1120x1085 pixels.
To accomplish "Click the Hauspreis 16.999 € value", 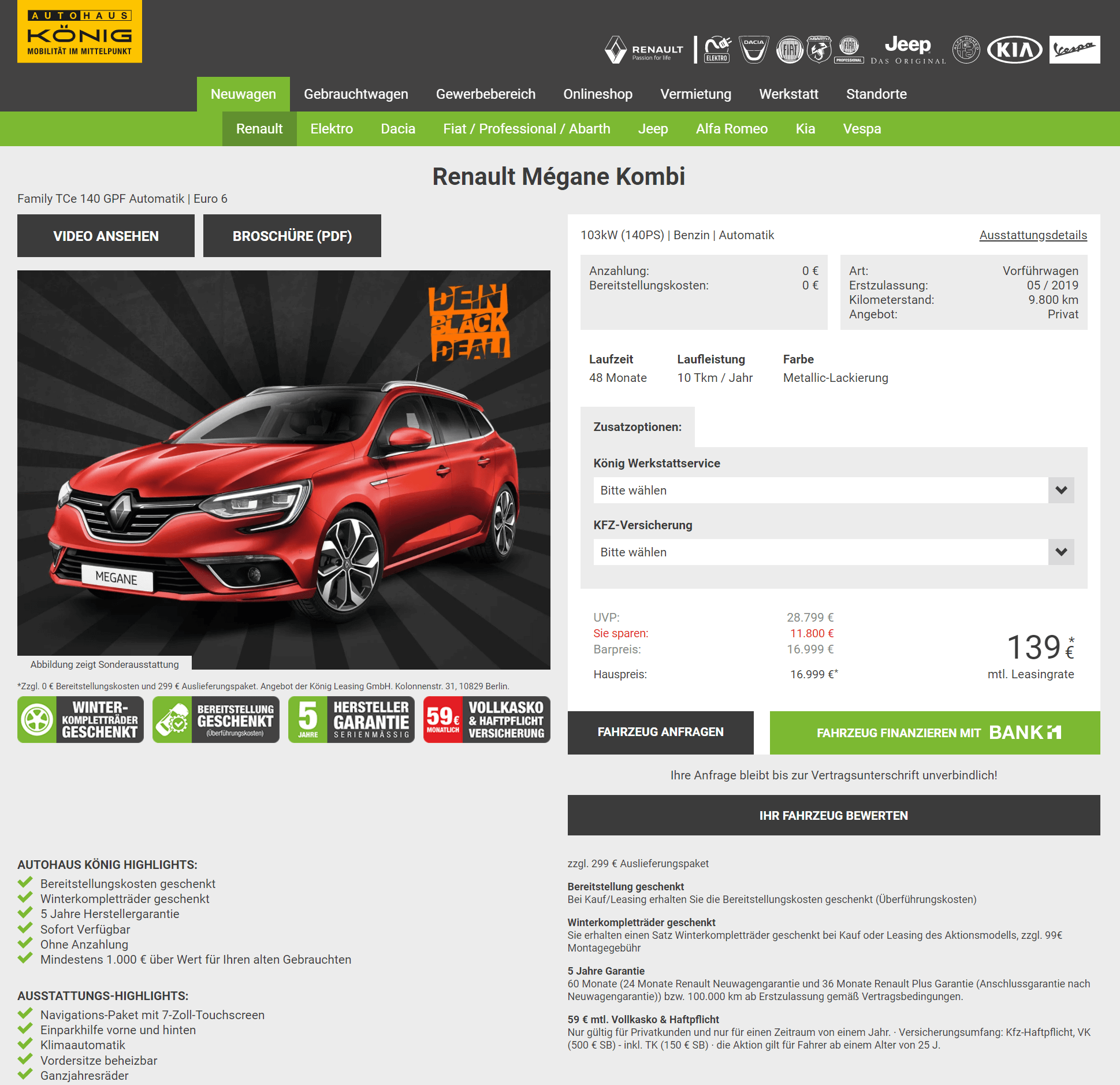I will point(813,674).
